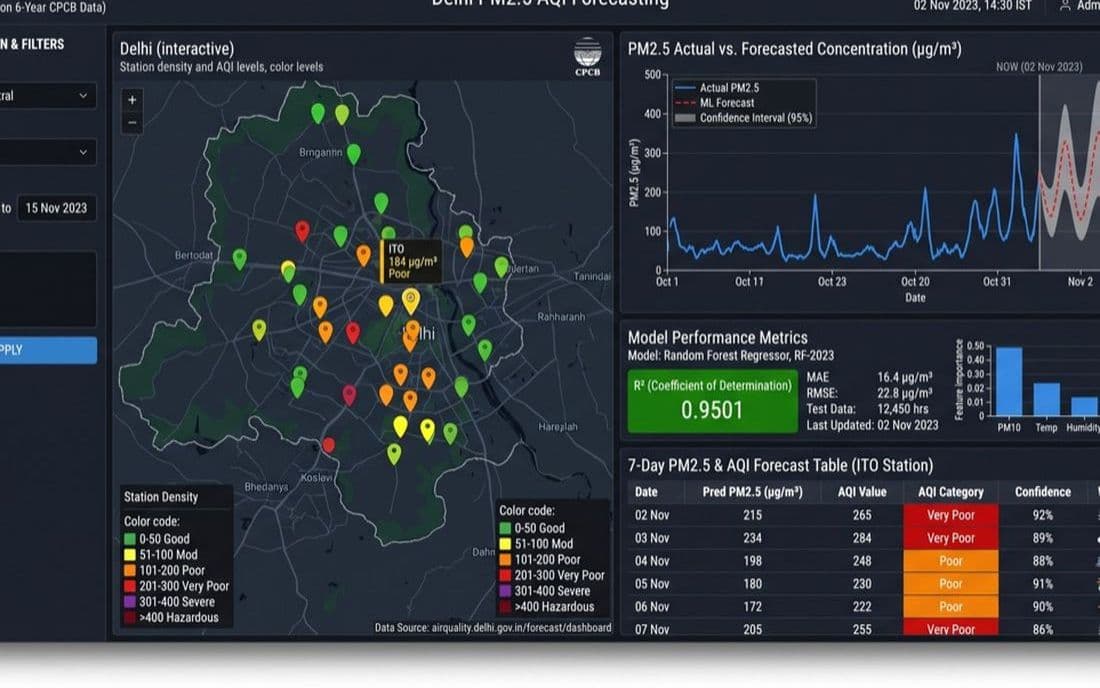
Task: Click the green R² 0.9501 card
Action: click(x=712, y=401)
